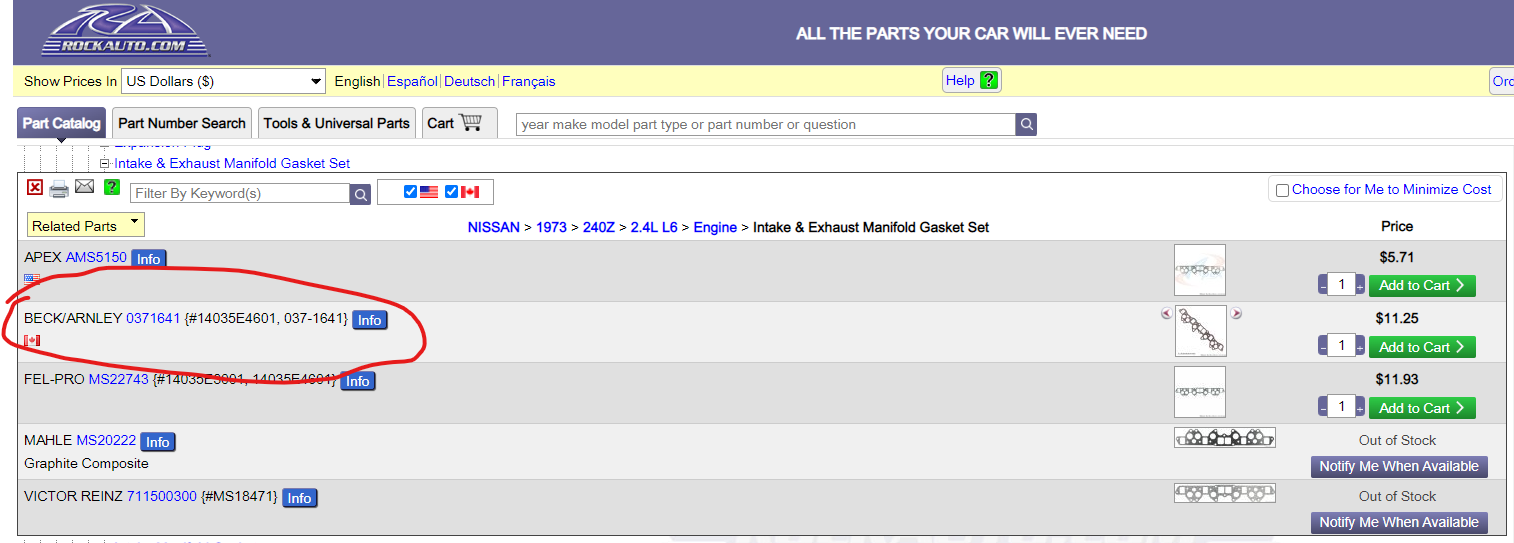The image size is (1514, 543).
Task: Toggle the US flag warehouse checkbox
Action: (411, 192)
